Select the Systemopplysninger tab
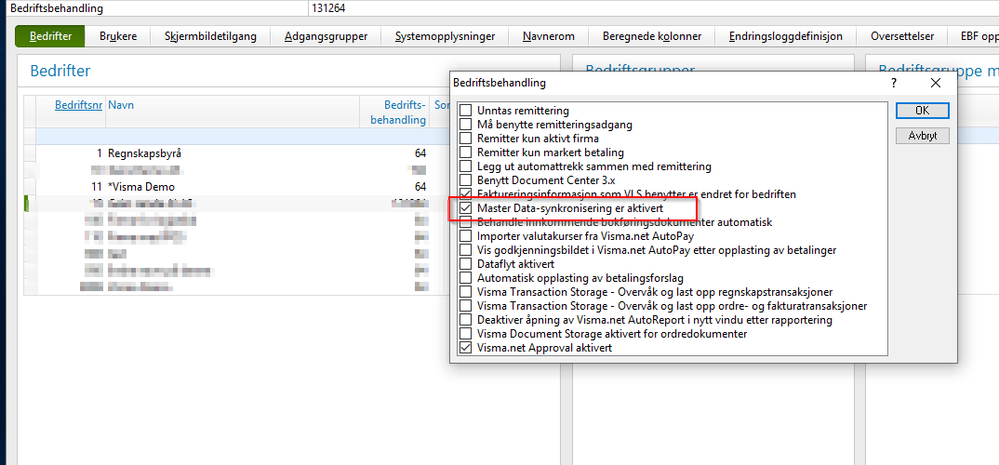The height and width of the screenshot is (465, 999). click(x=445, y=36)
